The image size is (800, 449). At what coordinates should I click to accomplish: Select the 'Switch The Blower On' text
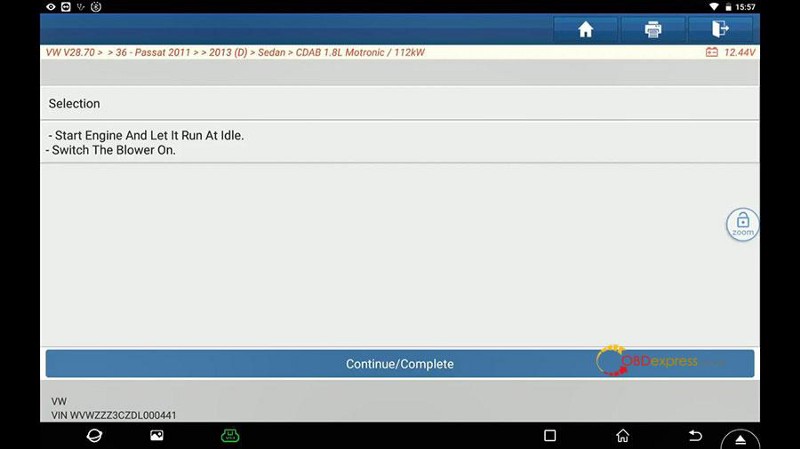tap(111, 150)
